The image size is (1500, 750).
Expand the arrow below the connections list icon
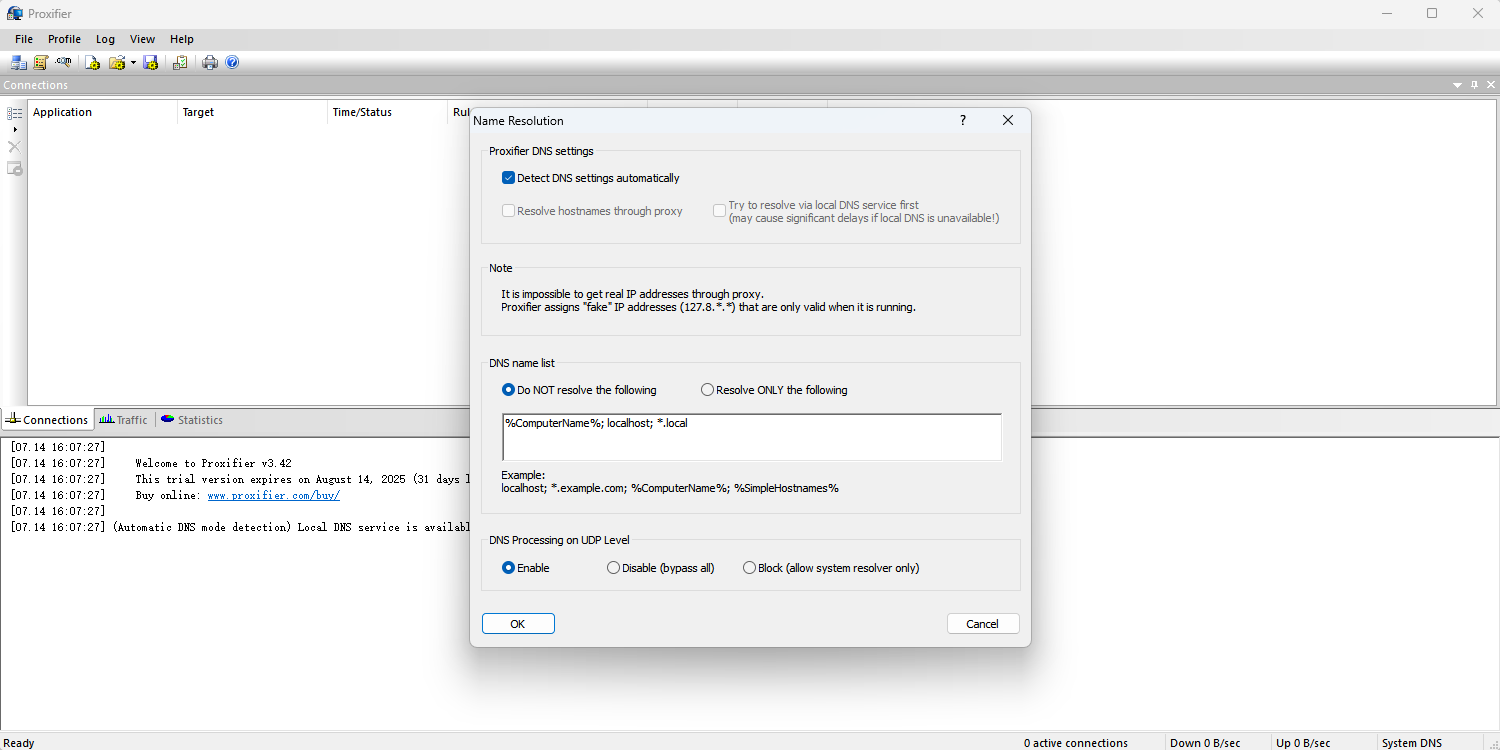tap(15, 130)
